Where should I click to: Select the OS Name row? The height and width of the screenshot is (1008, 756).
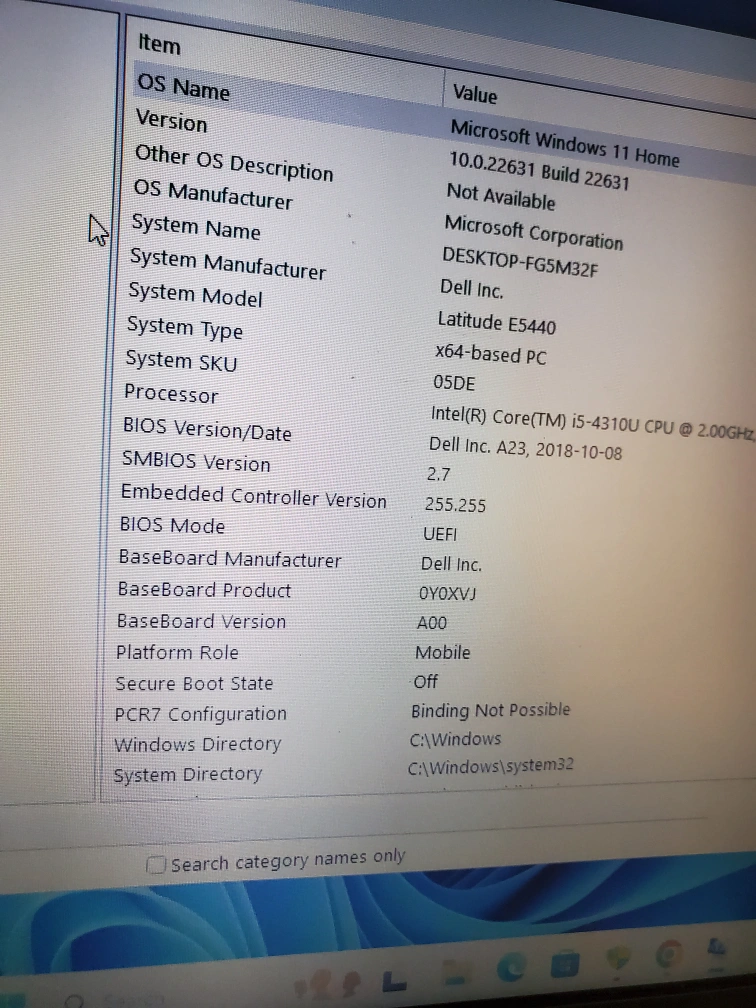(x=183, y=87)
